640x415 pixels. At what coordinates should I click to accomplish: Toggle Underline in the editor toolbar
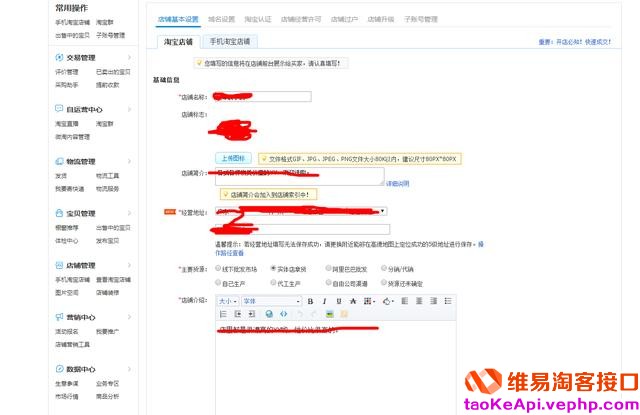339,301
